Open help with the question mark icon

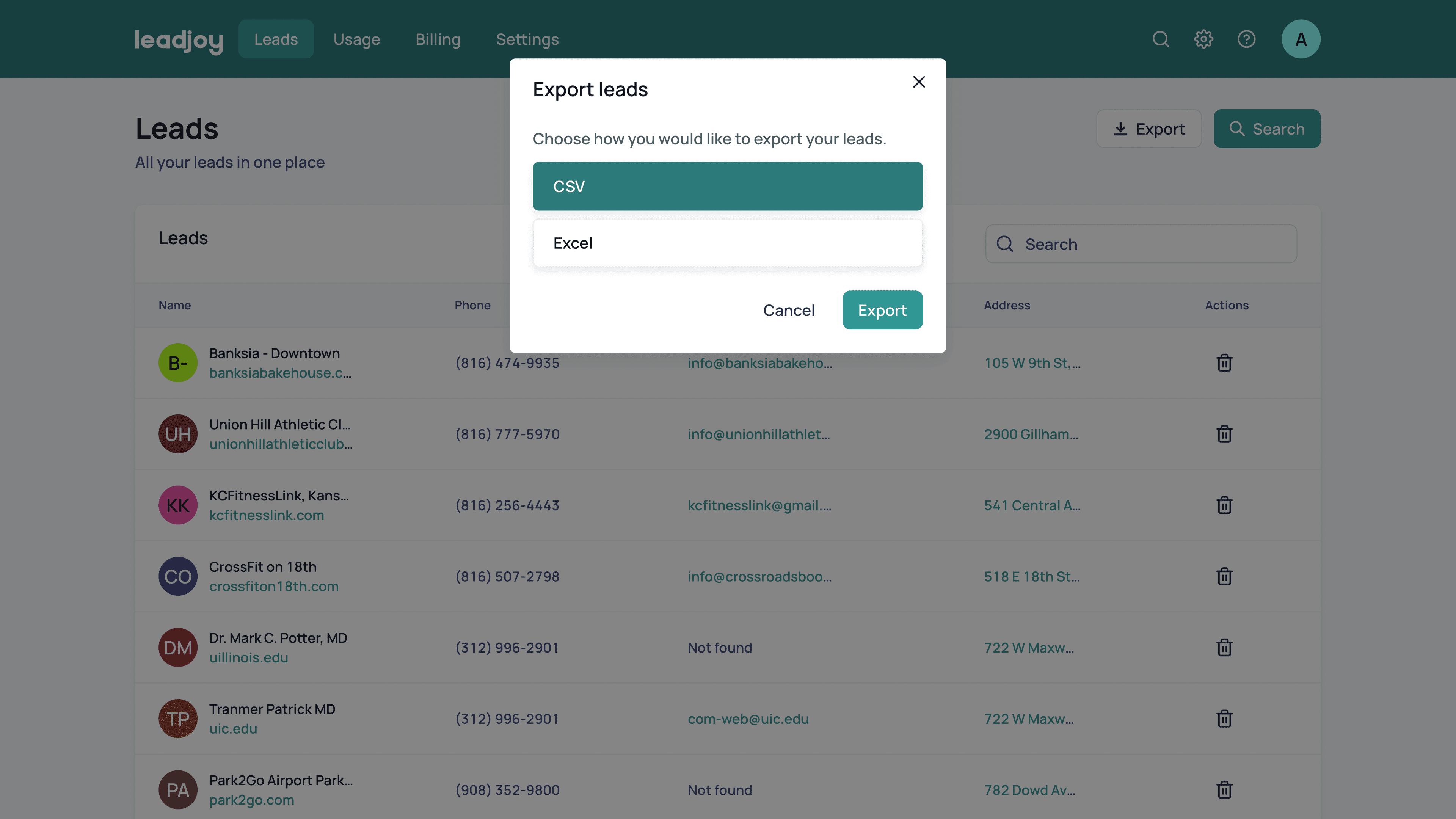pos(1246,39)
